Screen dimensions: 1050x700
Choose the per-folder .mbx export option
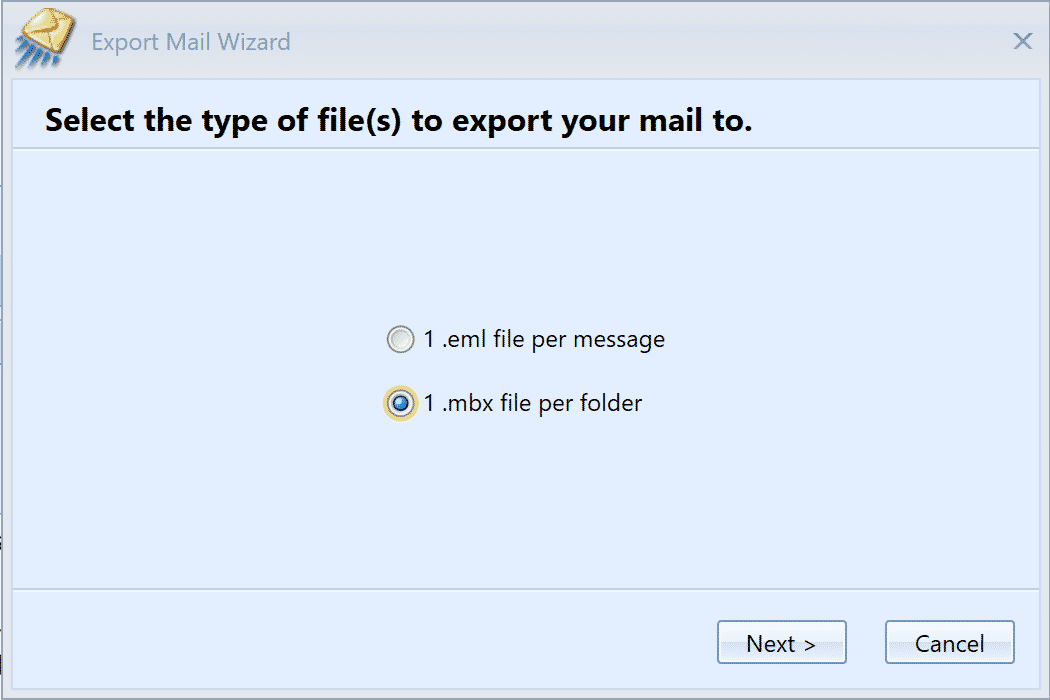(x=400, y=403)
